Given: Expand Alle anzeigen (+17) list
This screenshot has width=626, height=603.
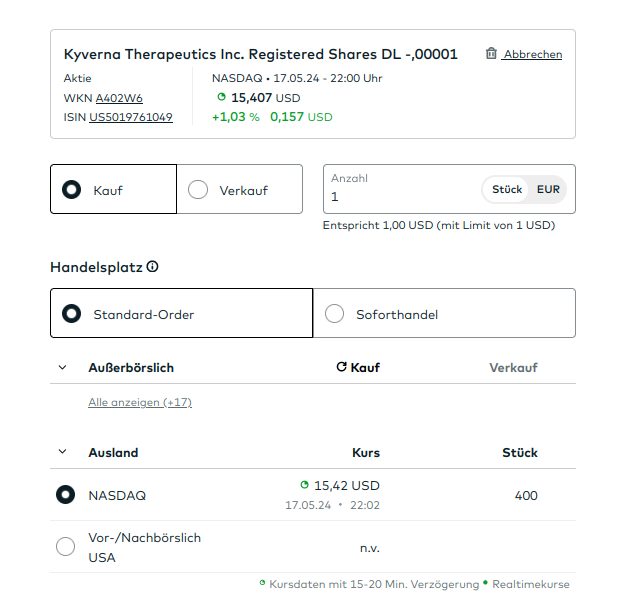Looking at the screenshot, I should (140, 402).
